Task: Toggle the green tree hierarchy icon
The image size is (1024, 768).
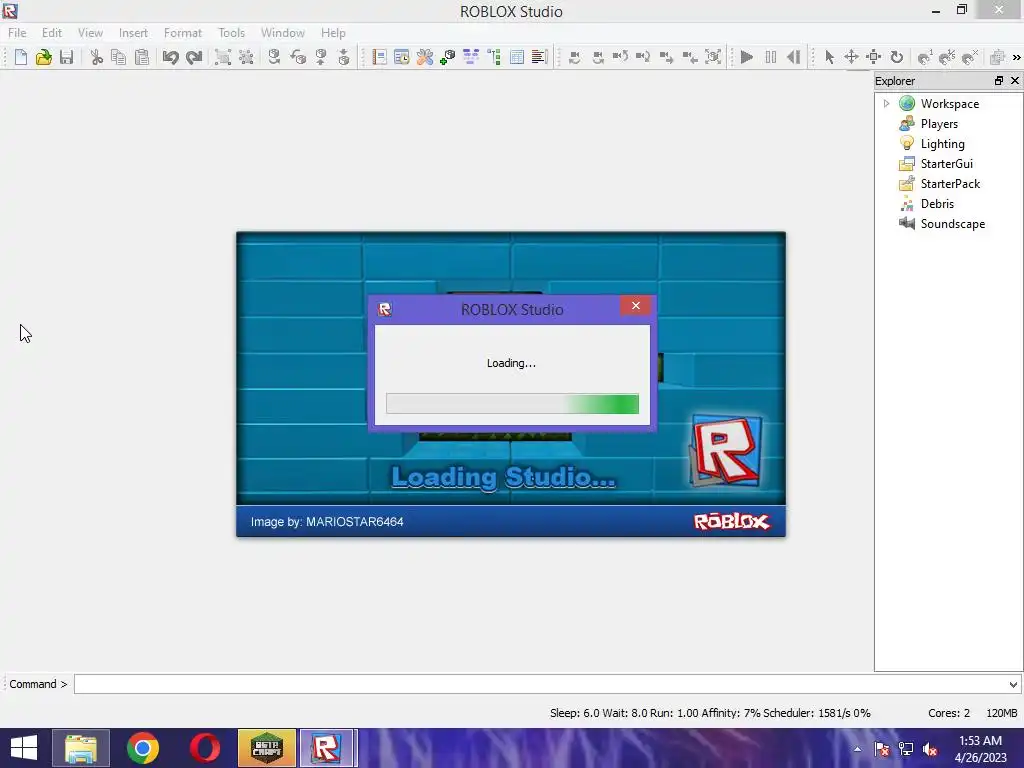Action: pyautogui.click(x=494, y=57)
